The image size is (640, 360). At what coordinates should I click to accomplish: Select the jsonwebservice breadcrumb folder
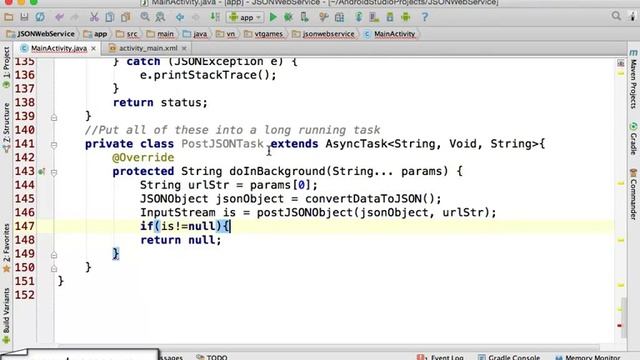[324, 34]
